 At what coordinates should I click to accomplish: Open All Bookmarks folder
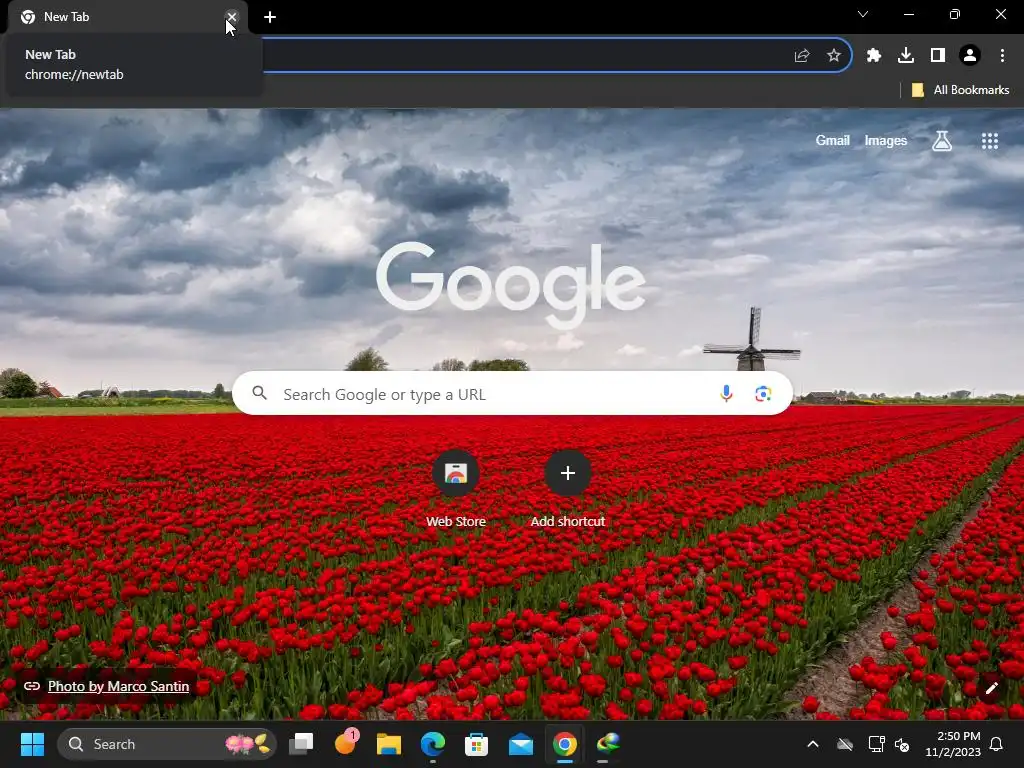pyautogui.click(x=961, y=90)
